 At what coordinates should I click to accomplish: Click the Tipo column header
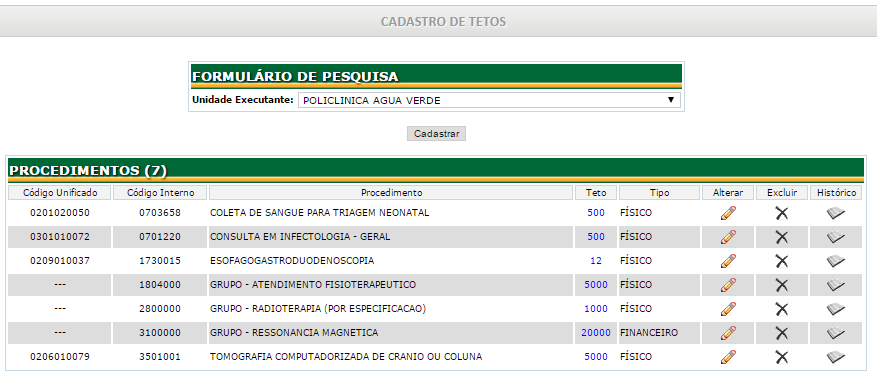click(x=659, y=193)
